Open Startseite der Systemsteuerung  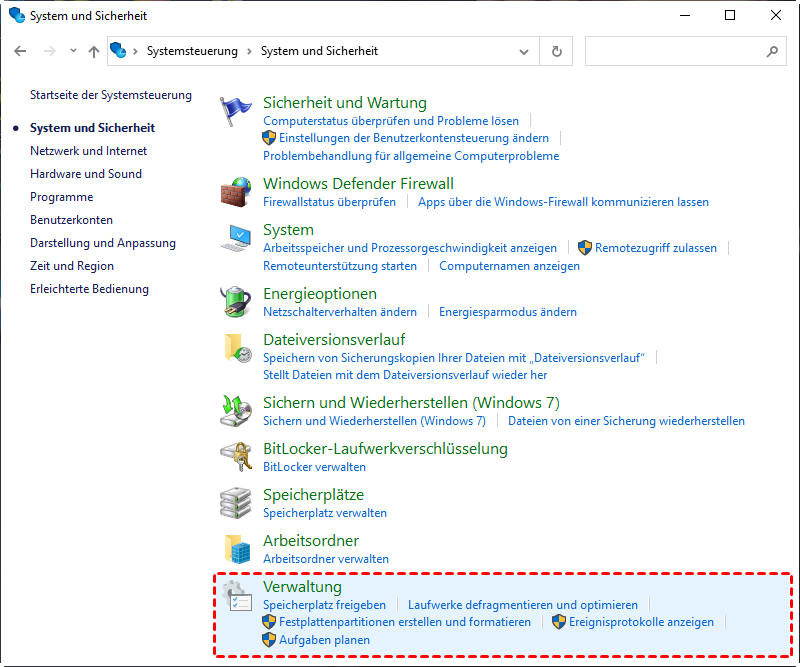[x=111, y=95]
